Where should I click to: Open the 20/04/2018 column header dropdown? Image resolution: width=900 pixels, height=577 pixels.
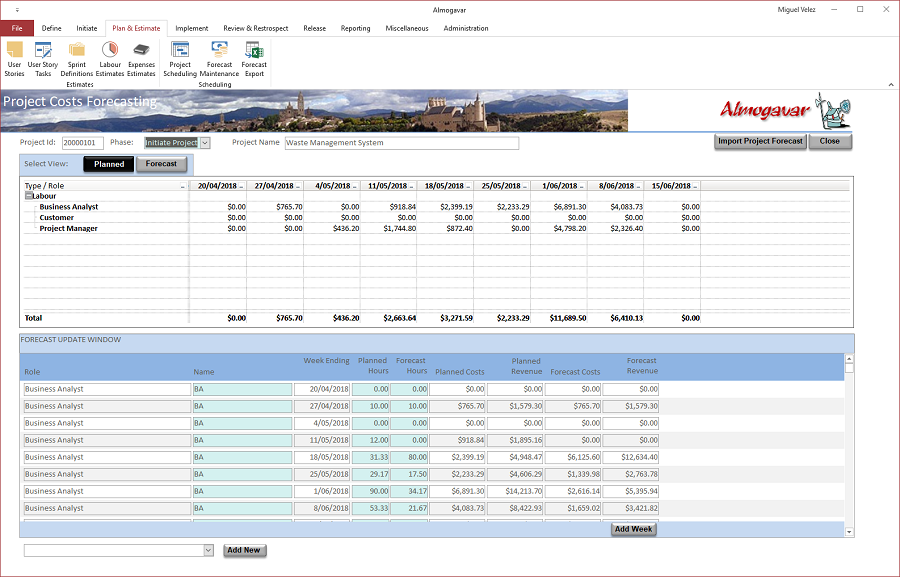pyautogui.click(x=242, y=187)
